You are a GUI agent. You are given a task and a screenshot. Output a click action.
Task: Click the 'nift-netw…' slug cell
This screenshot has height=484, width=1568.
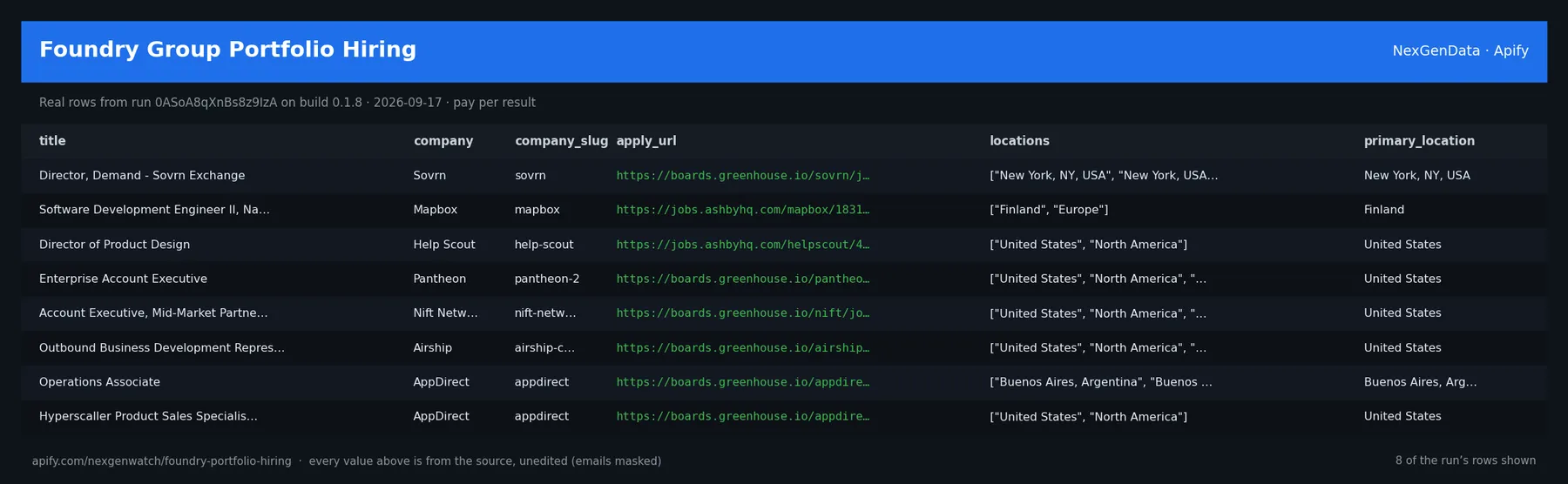545,313
